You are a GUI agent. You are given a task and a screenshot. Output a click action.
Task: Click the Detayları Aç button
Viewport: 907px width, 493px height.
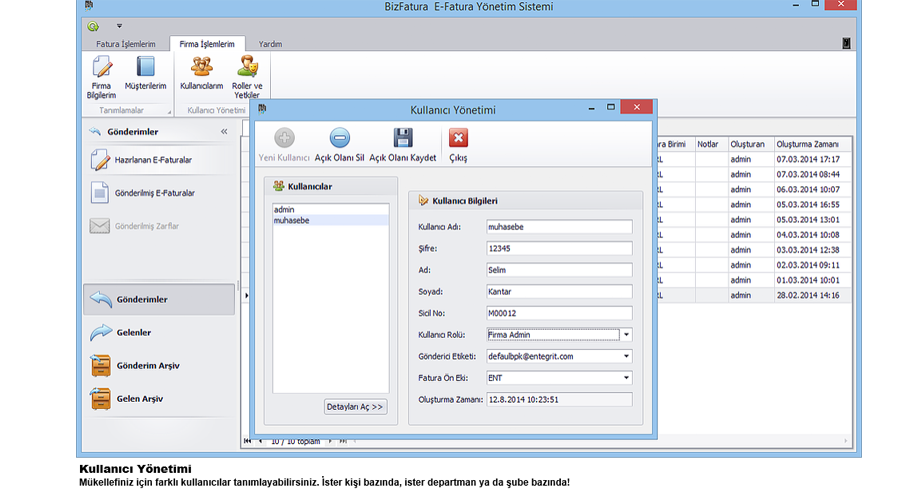coord(355,408)
